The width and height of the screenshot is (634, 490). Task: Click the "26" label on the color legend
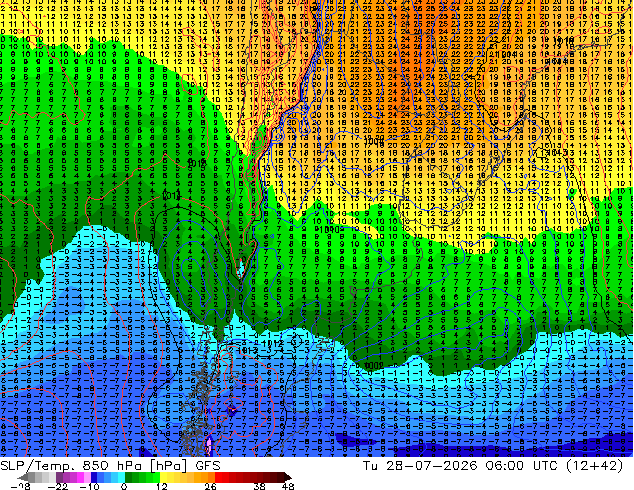pyautogui.click(x=210, y=486)
